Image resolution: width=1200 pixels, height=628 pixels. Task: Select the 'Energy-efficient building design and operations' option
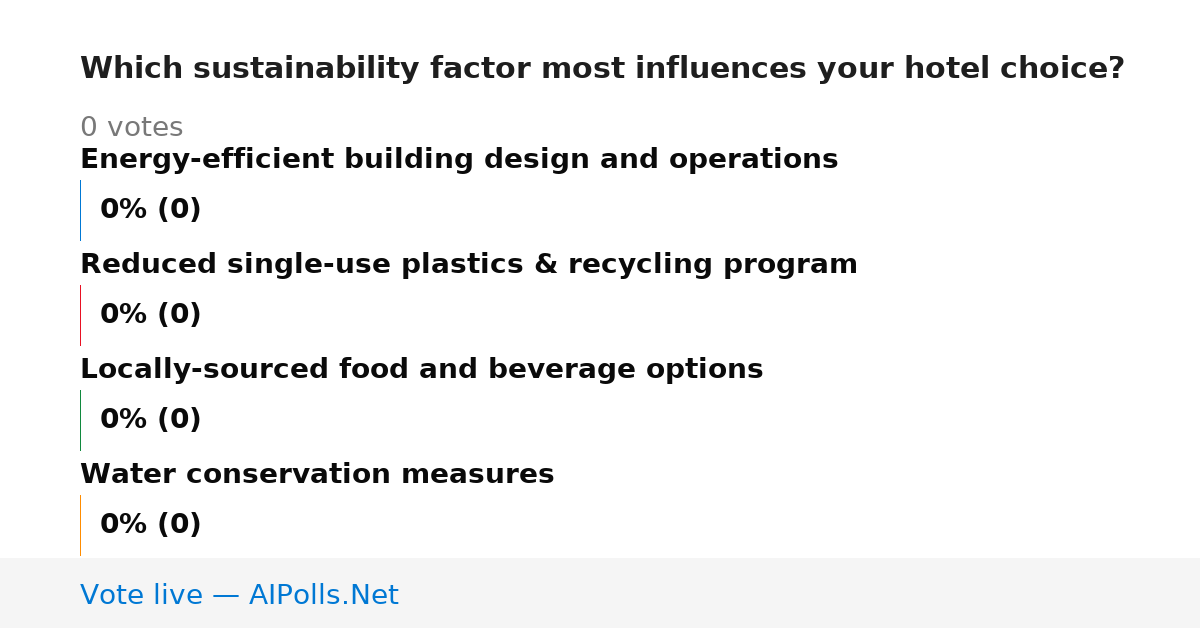459,160
